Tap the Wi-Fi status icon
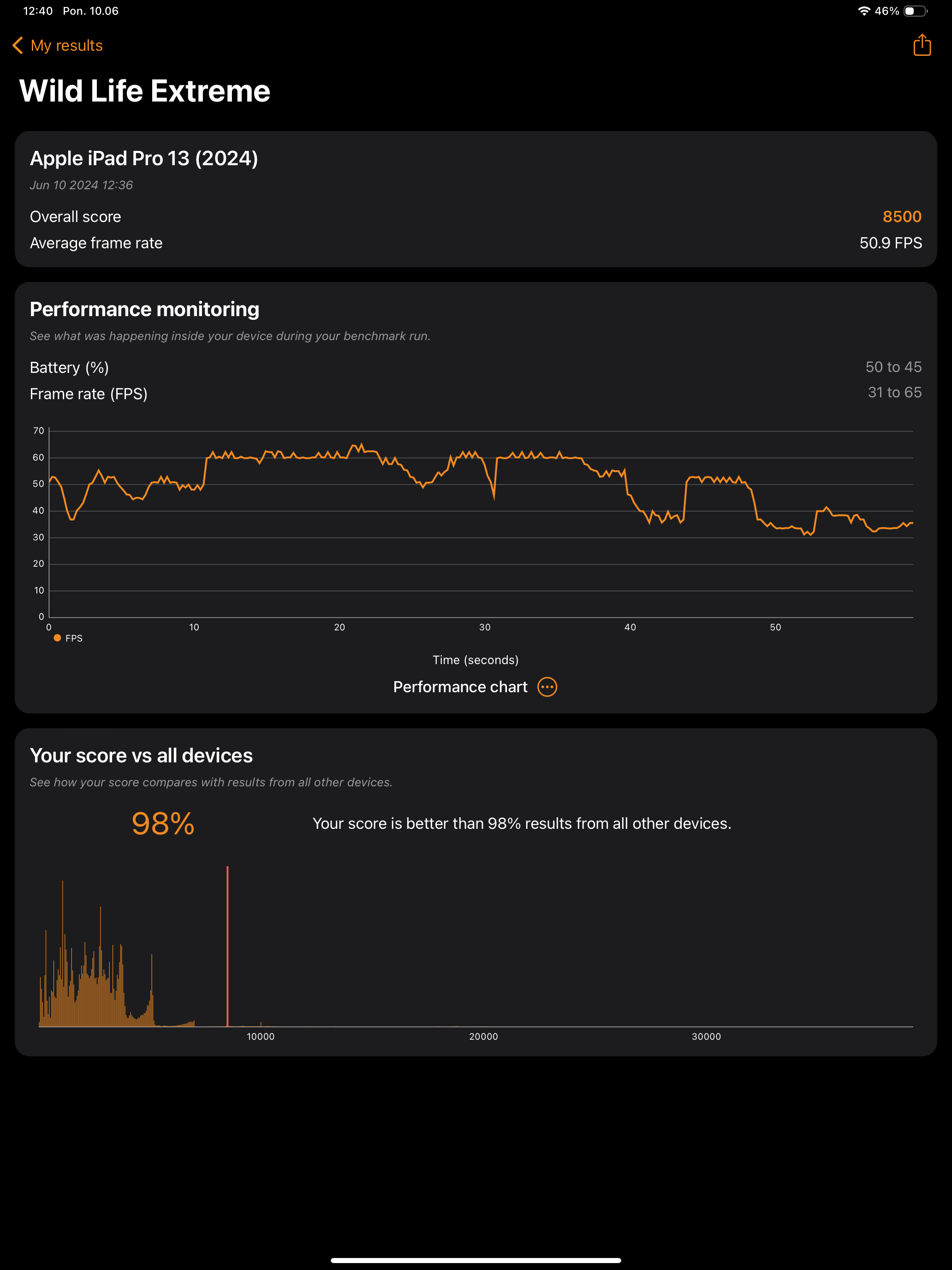The height and width of the screenshot is (1270, 952). [x=863, y=11]
